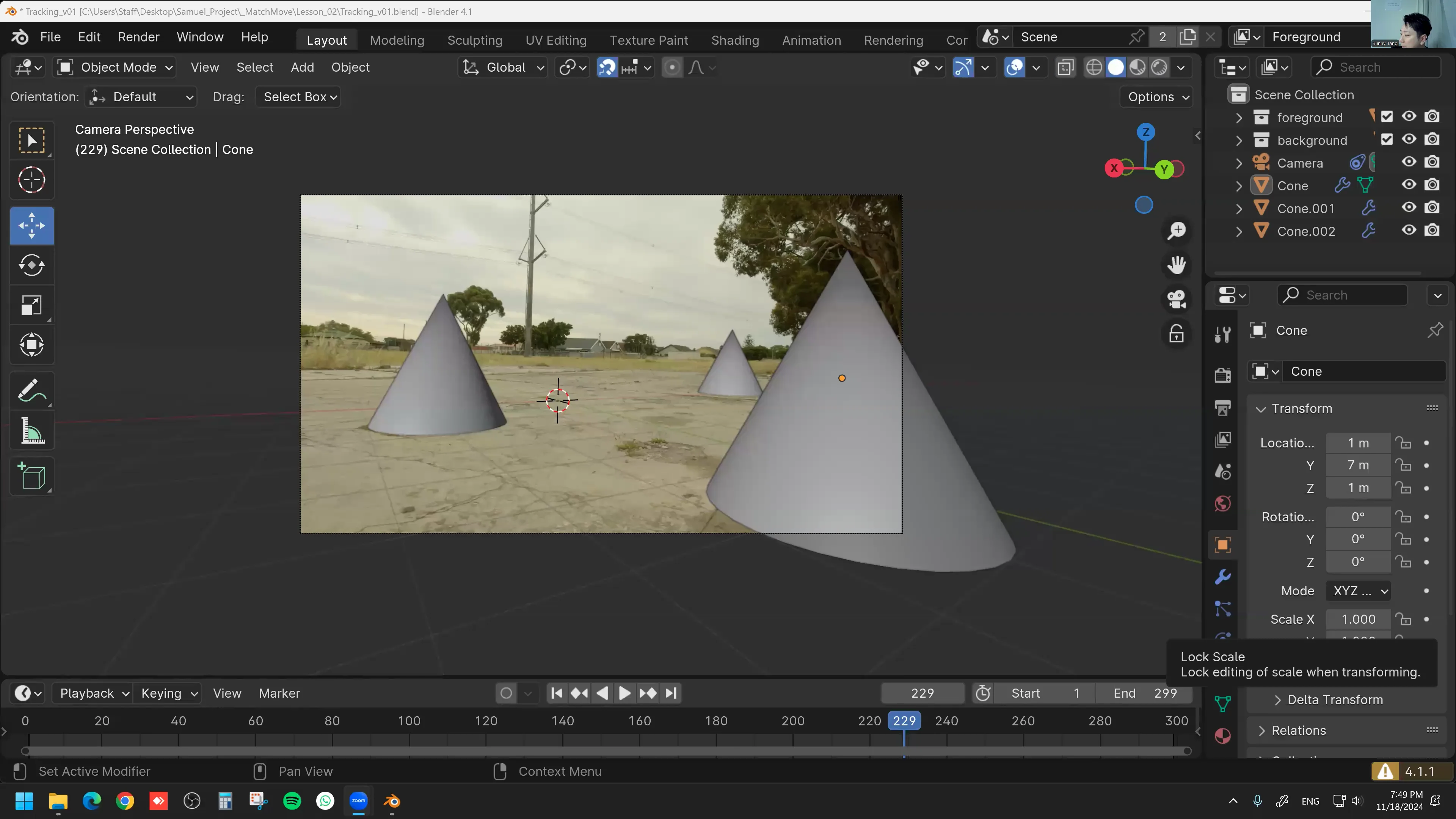Viewport: 1456px width, 819px height.
Task: Toggle visibility of Cone.001 in outliner
Action: 1409,207
